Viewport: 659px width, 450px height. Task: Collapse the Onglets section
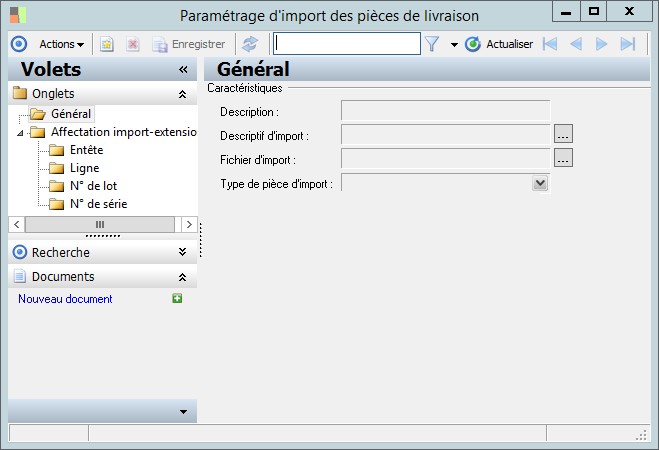click(x=182, y=94)
